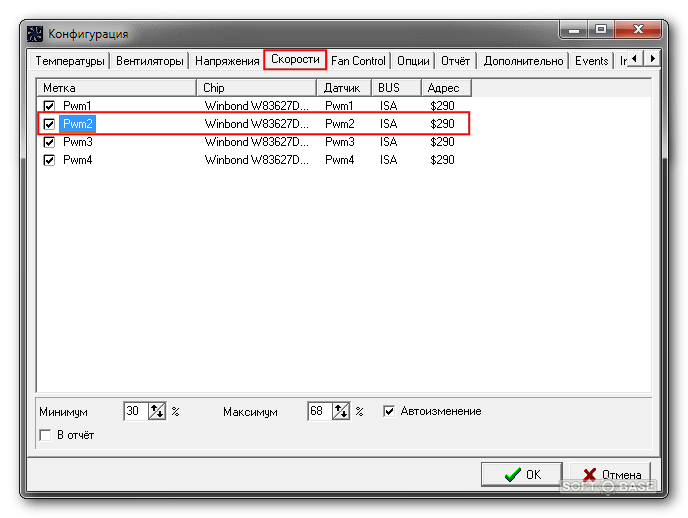Click the Pwm4 sensor cell

point(340,160)
